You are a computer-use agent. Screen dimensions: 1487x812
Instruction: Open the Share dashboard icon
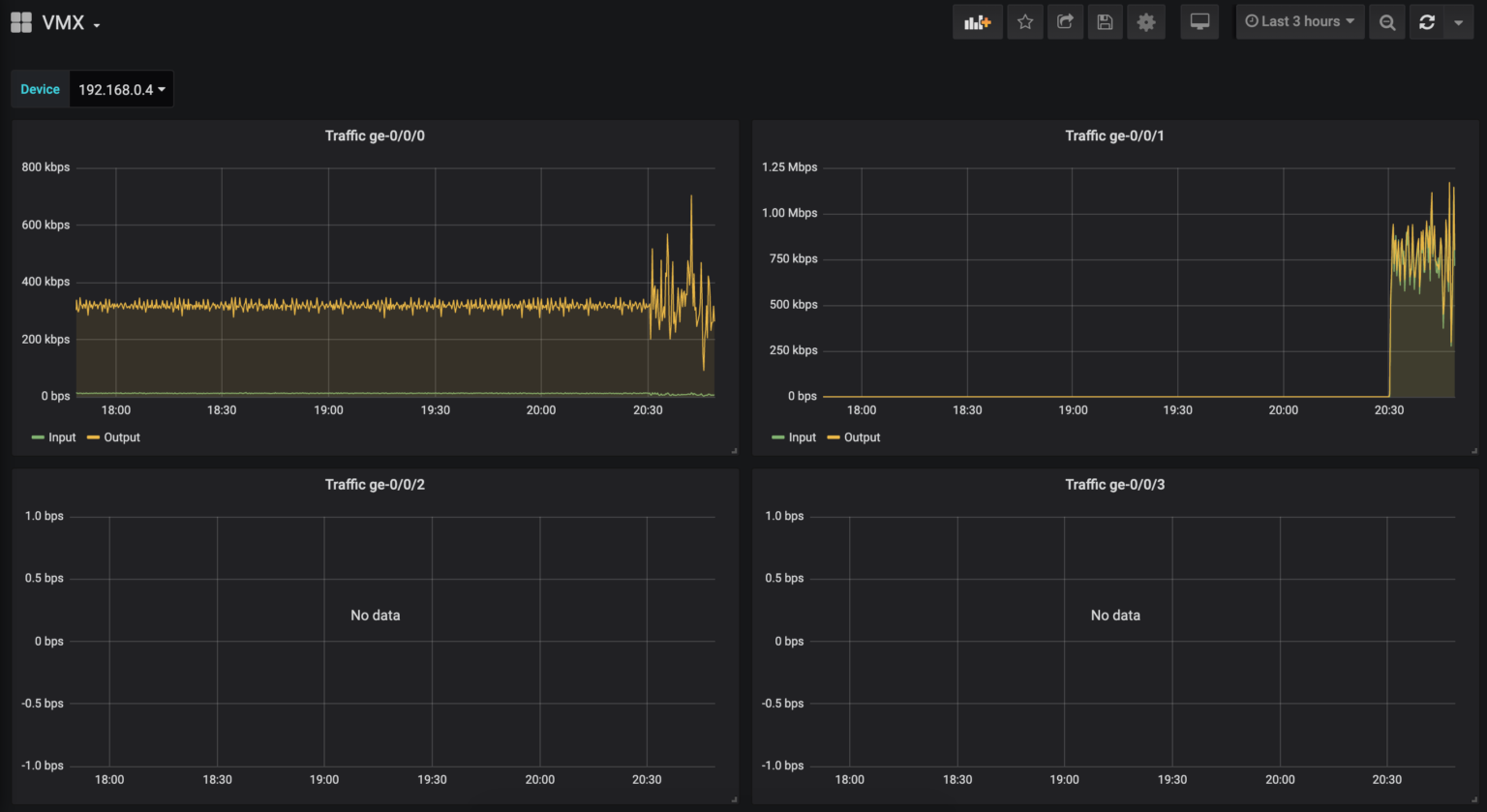tap(1065, 21)
